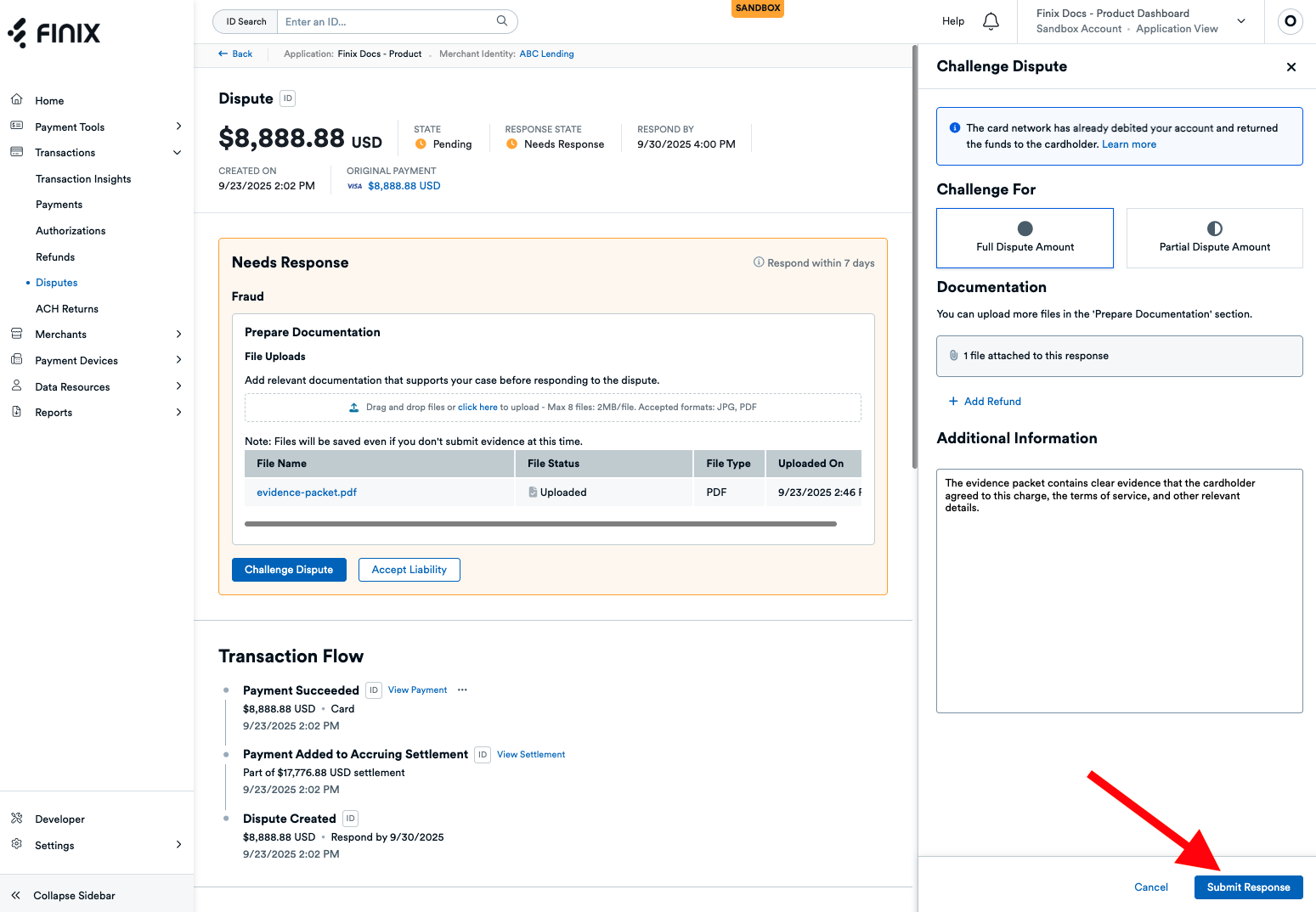Open the user profile avatar icon

(1290, 21)
